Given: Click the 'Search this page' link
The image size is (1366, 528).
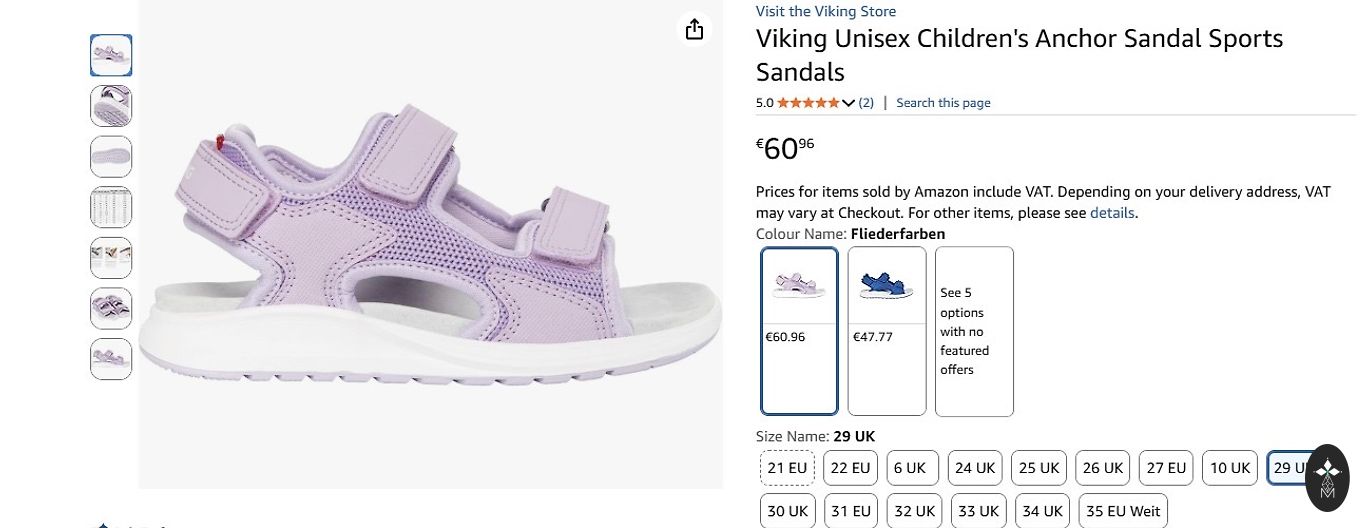Looking at the screenshot, I should pos(943,103).
